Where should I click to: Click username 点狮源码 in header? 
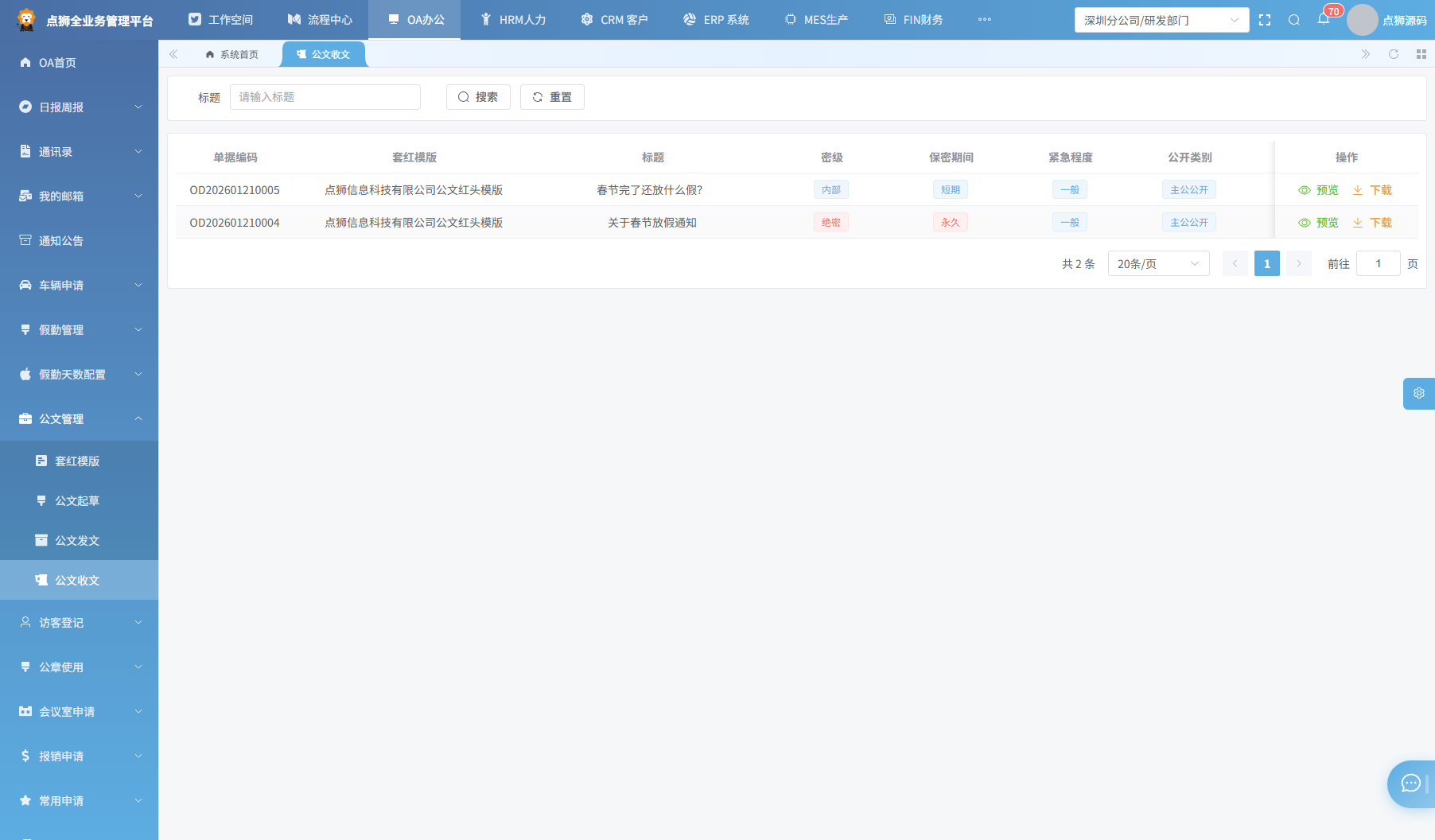(x=1405, y=21)
